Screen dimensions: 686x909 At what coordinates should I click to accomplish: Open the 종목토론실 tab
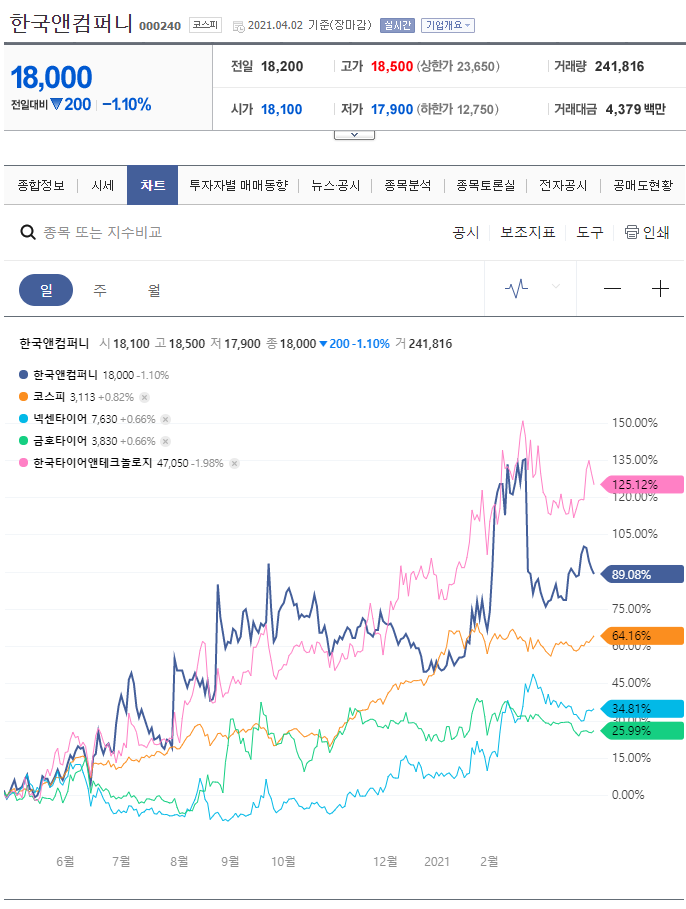[485, 186]
